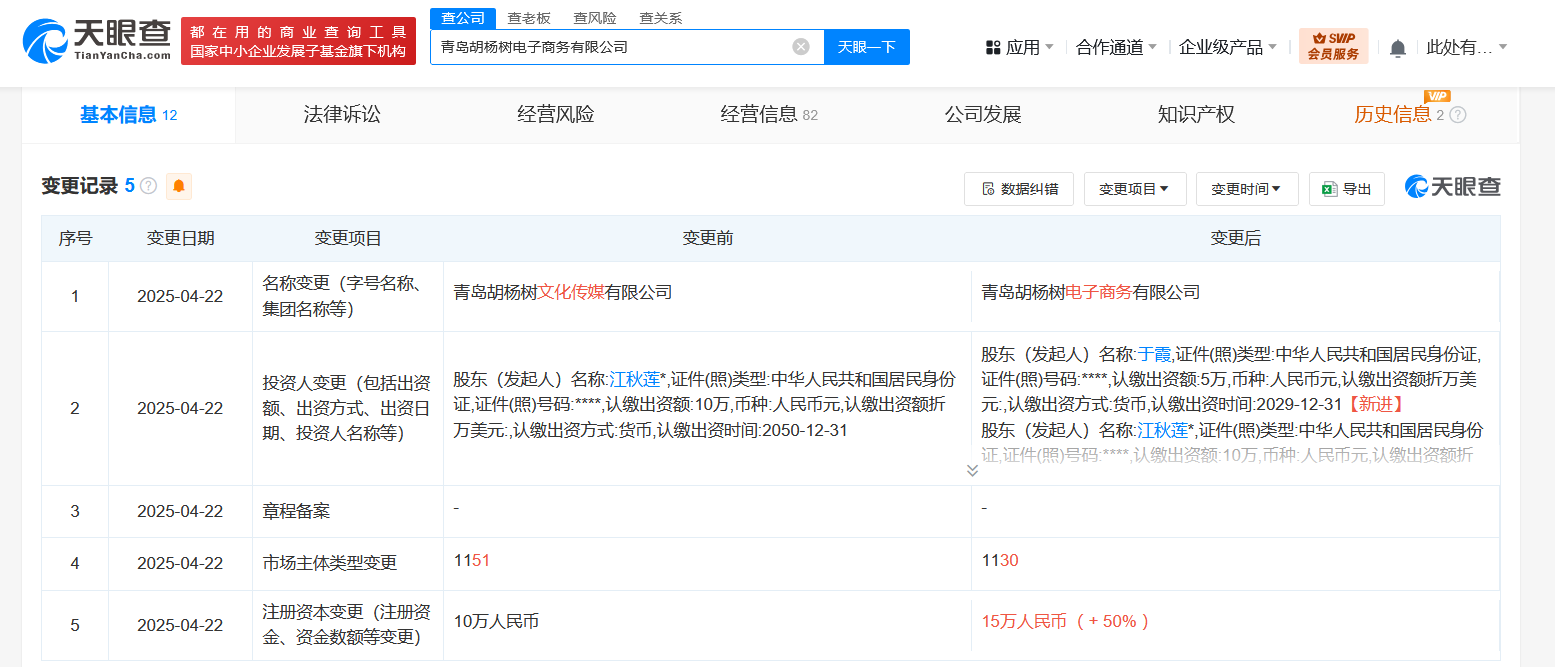Open the 变更时间 filter dropdown

click(1246, 189)
